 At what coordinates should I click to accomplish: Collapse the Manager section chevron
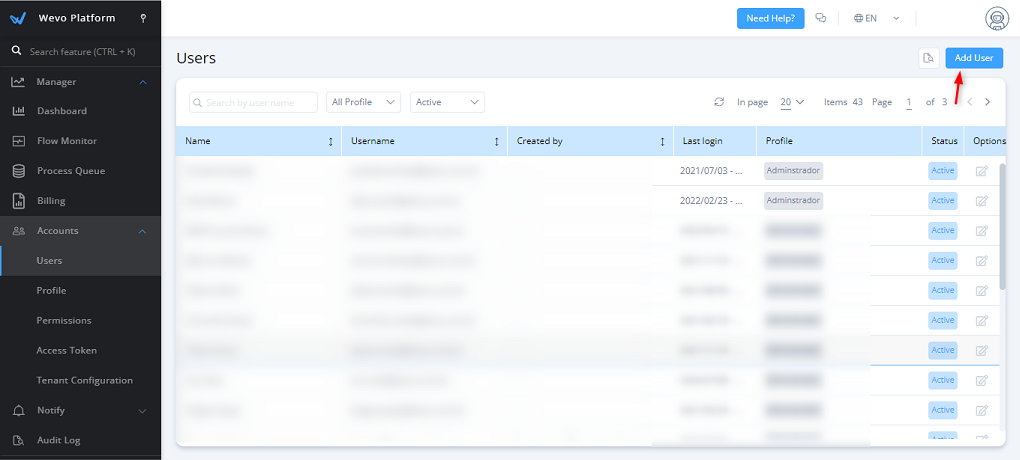(143, 82)
